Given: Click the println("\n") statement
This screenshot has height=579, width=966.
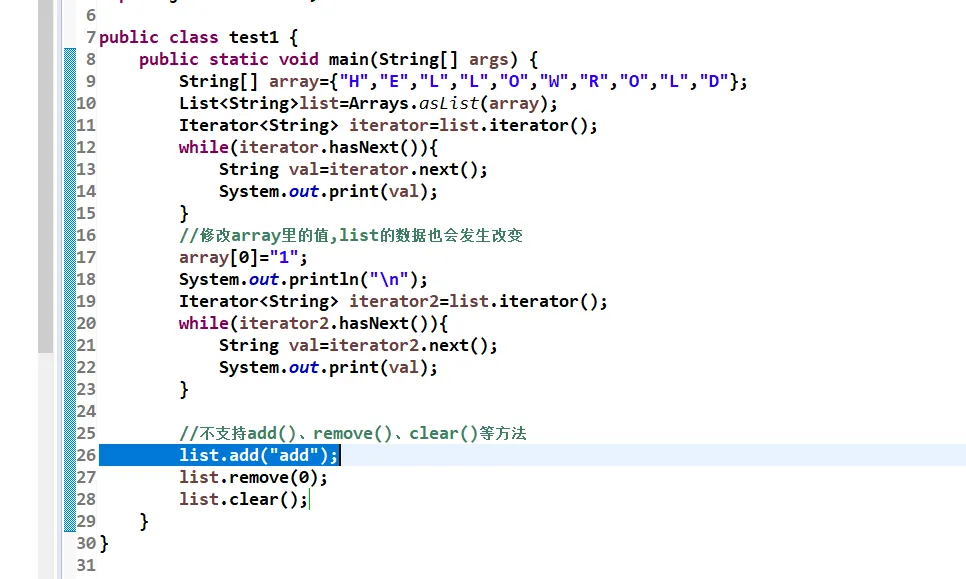Looking at the screenshot, I should (x=303, y=280).
